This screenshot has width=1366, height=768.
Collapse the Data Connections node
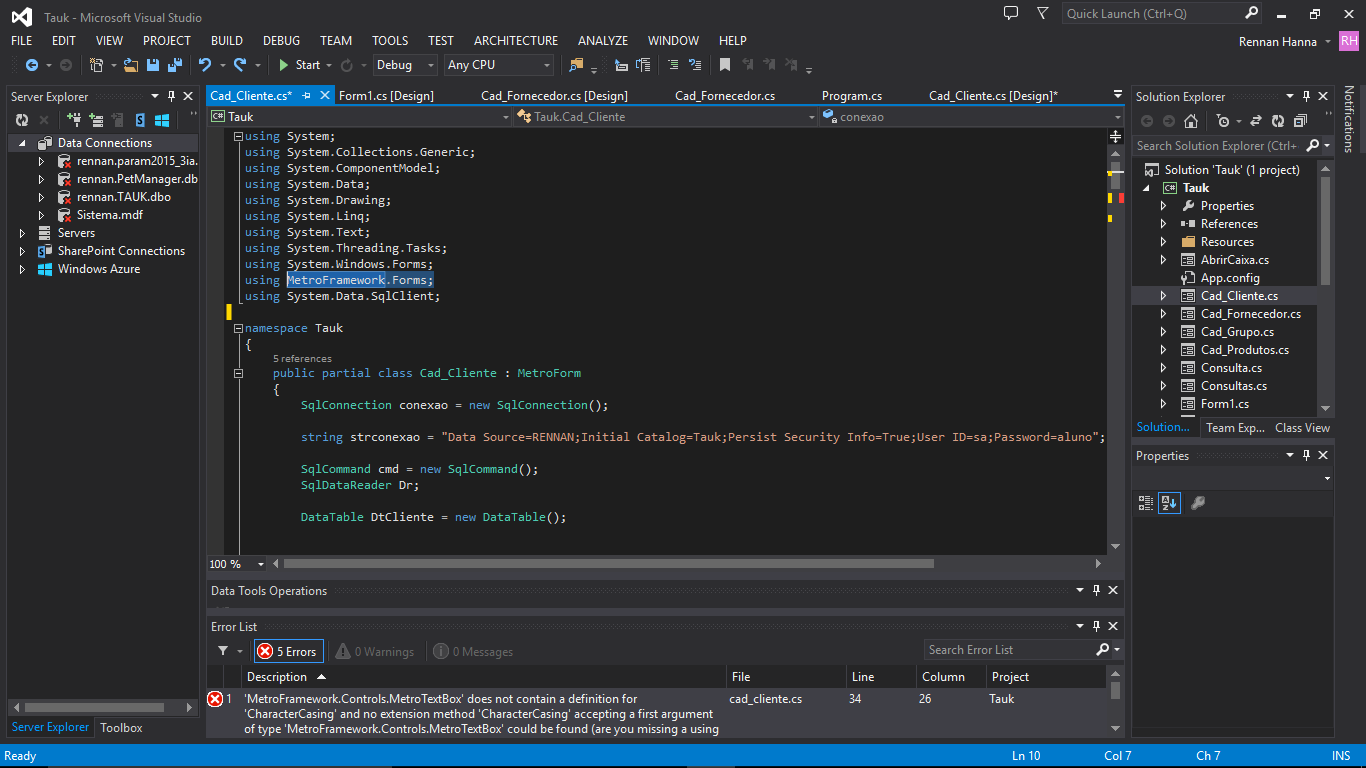[x=22, y=143]
